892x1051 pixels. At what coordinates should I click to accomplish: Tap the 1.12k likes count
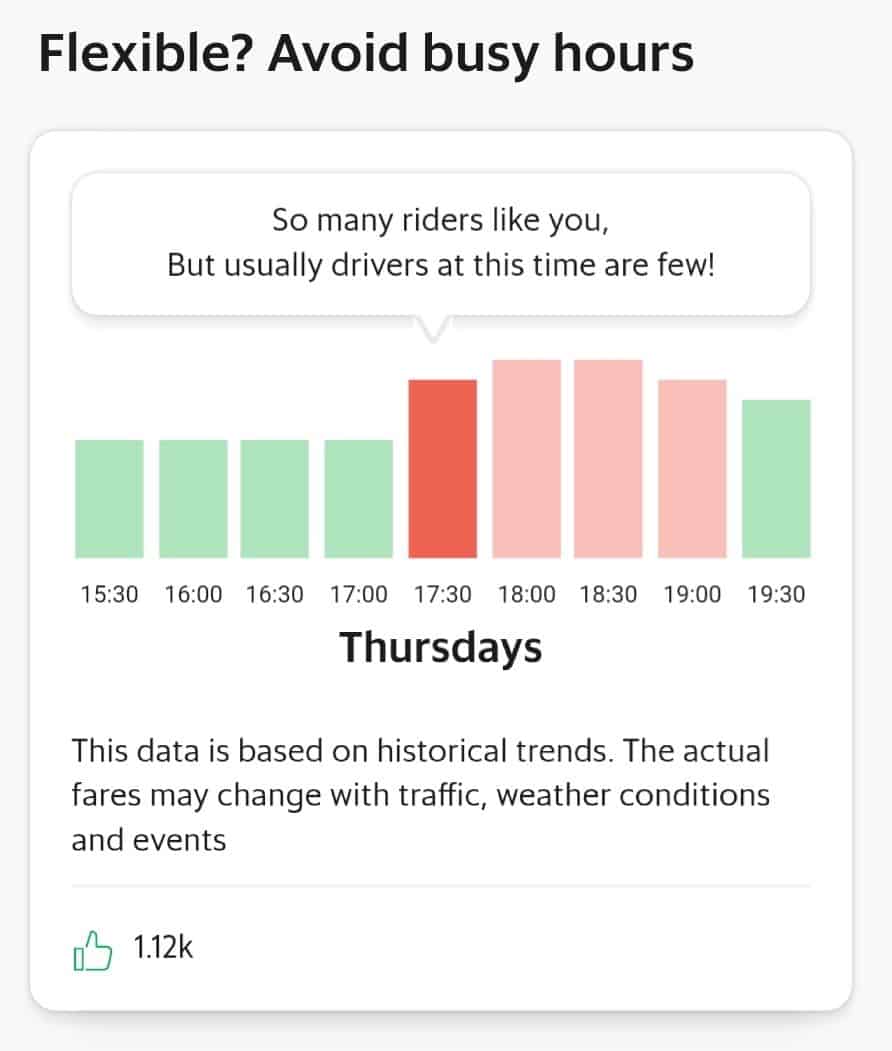tap(163, 948)
